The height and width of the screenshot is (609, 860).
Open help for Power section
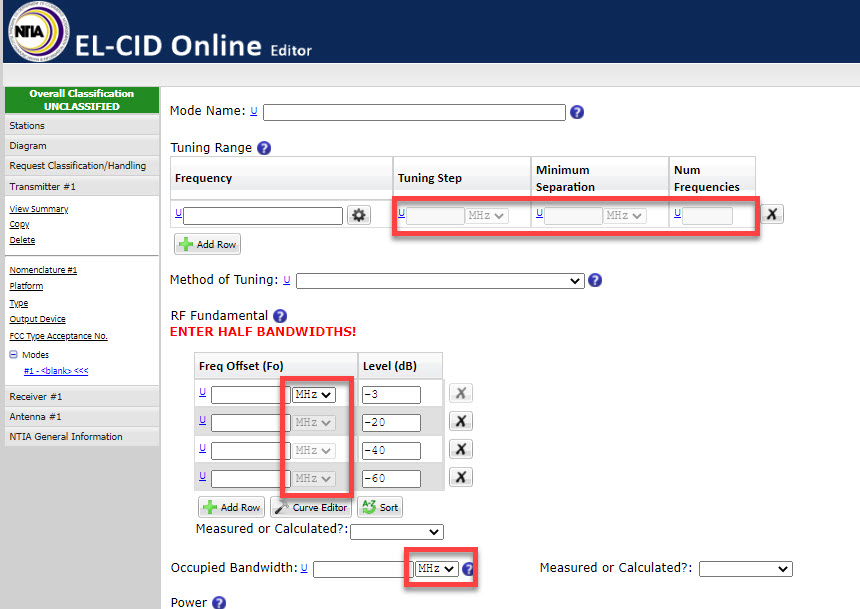(219, 602)
